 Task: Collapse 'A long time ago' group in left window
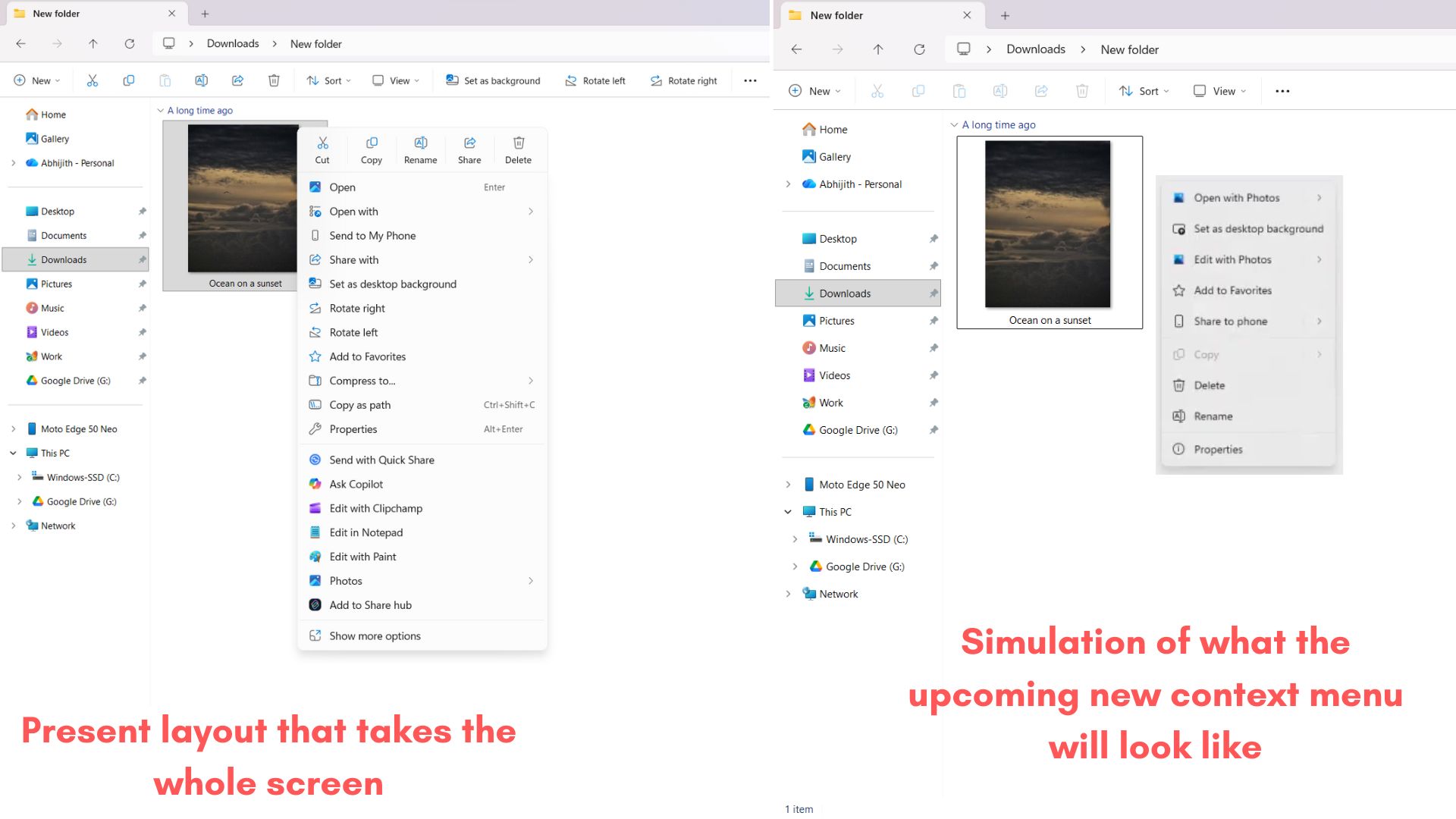[x=161, y=111]
